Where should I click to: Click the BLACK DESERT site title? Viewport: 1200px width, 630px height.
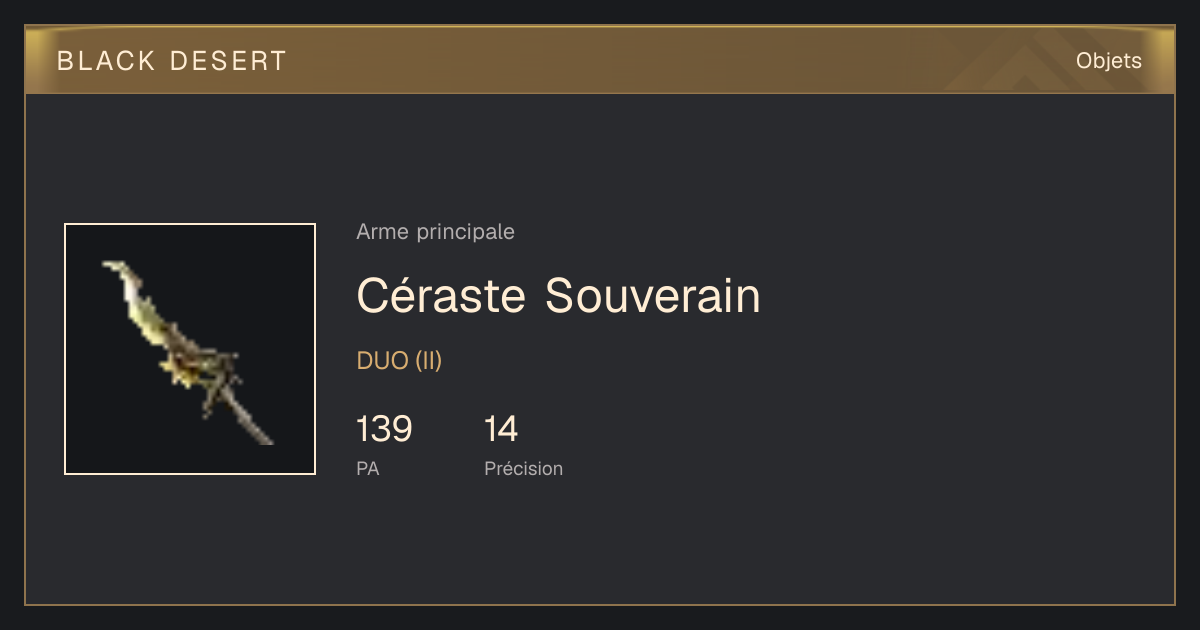172,61
